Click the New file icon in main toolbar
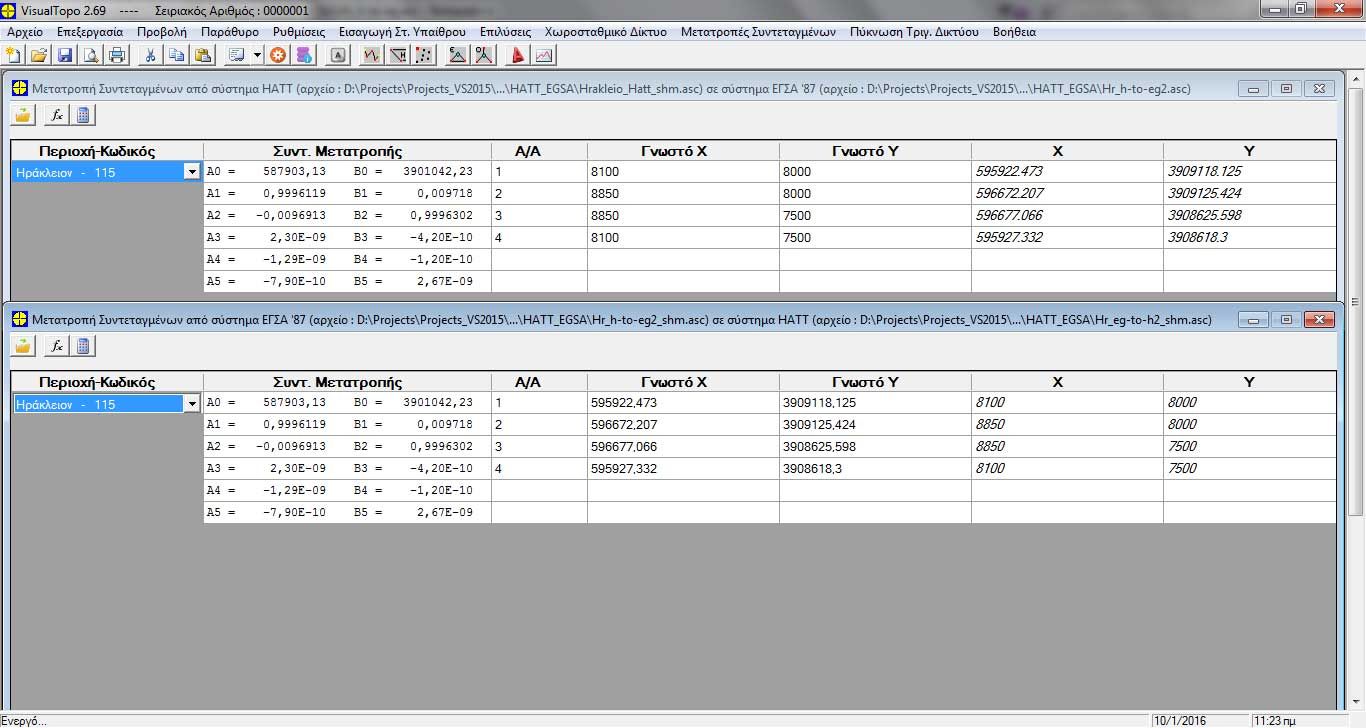 coord(13,55)
